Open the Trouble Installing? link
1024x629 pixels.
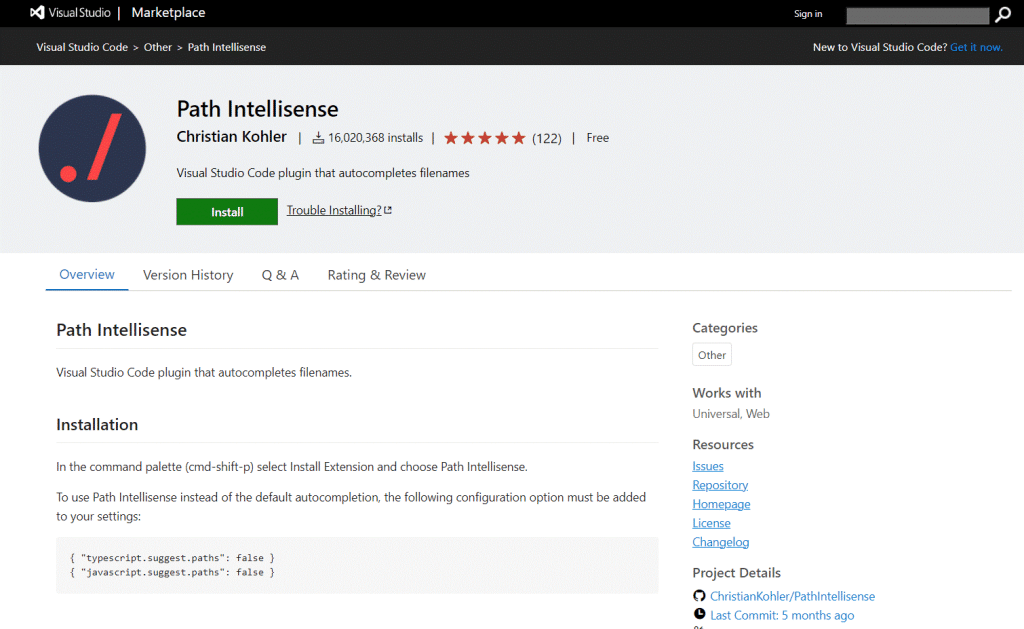(x=334, y=210)
